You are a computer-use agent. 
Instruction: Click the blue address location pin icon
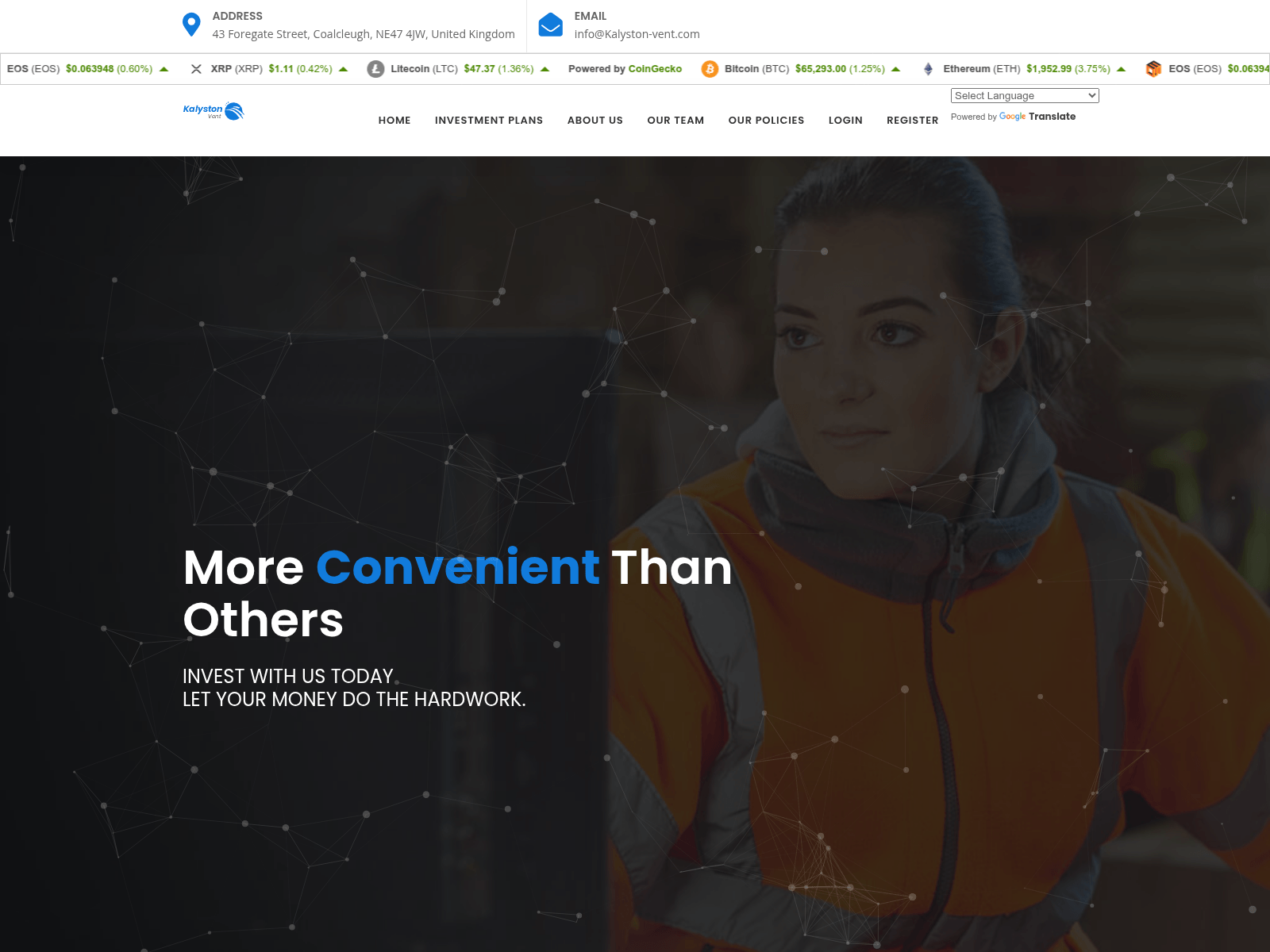pyautogui.click(x=191, y=25)
